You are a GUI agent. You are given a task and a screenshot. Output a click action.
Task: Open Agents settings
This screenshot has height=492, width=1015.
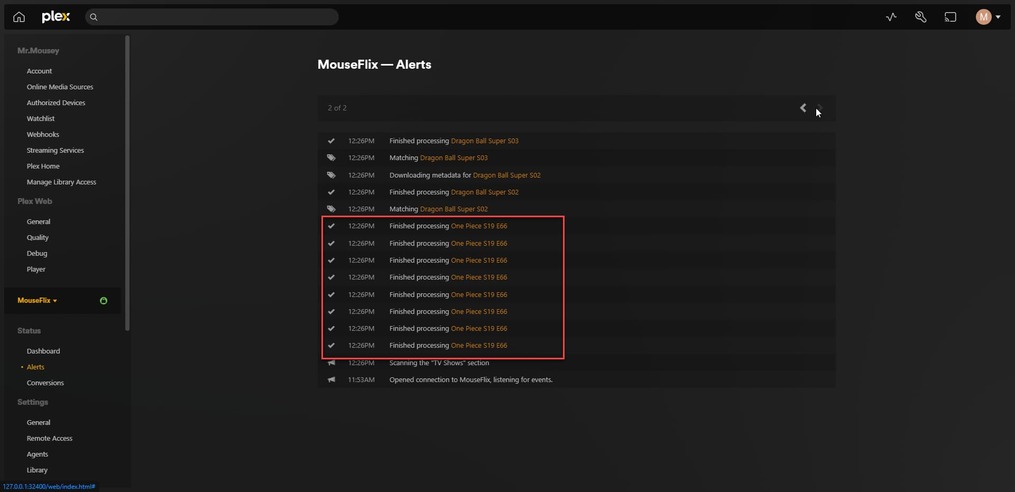(x=38, y=454)
